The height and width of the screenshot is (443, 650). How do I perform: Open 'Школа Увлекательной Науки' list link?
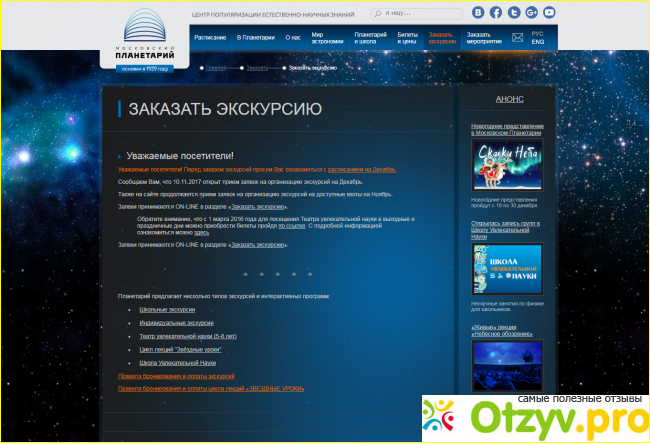click(x=177, y=362)
